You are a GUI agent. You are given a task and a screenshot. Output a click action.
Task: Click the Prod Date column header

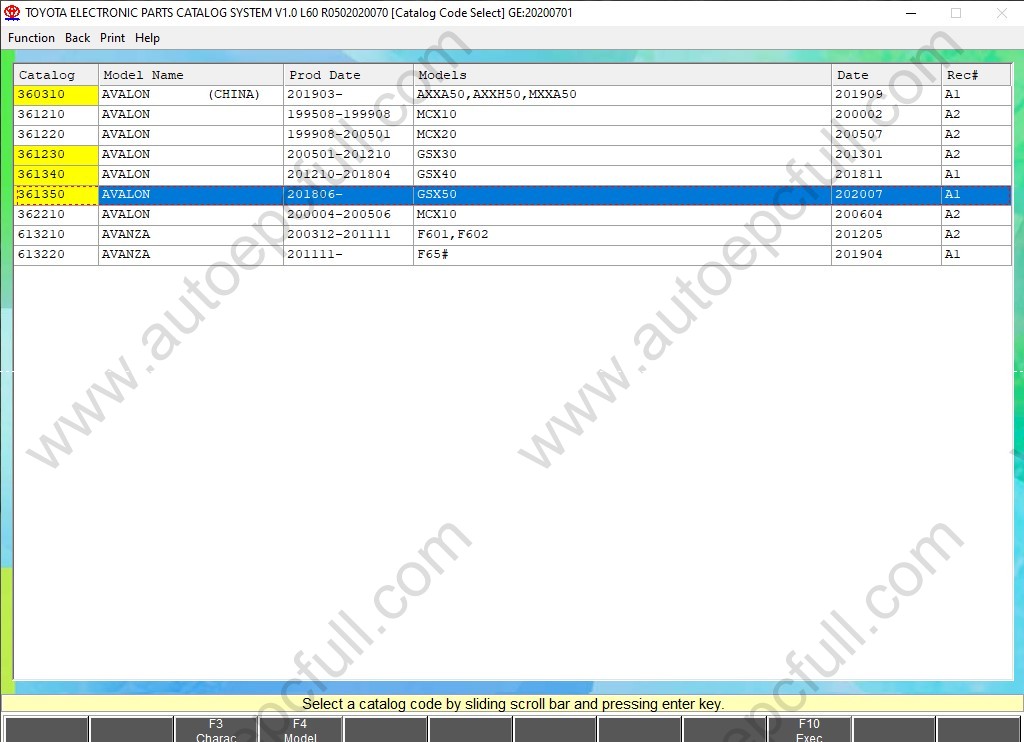[349, 74]
